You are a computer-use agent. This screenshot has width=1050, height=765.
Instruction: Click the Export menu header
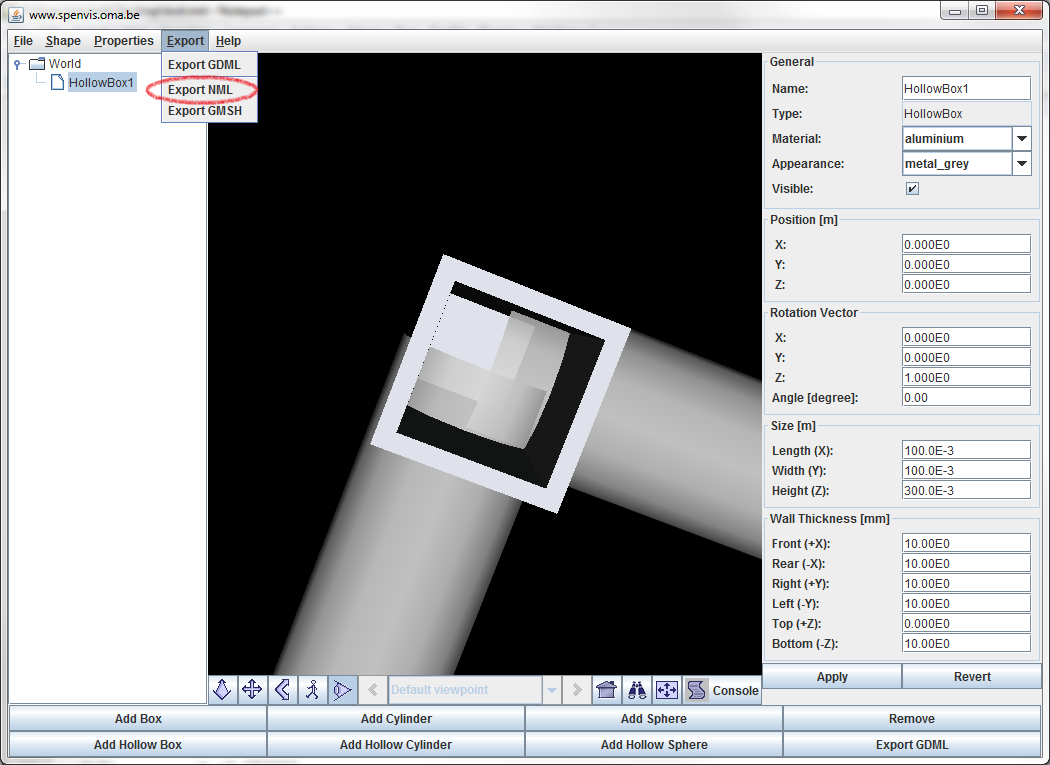point(185,41)
